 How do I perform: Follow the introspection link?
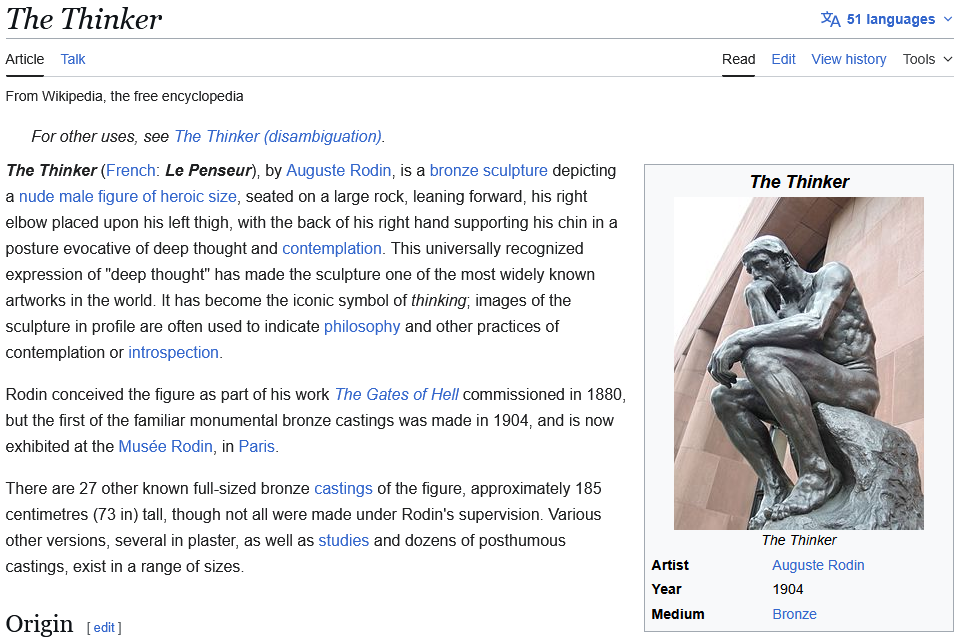pos(173,352)
